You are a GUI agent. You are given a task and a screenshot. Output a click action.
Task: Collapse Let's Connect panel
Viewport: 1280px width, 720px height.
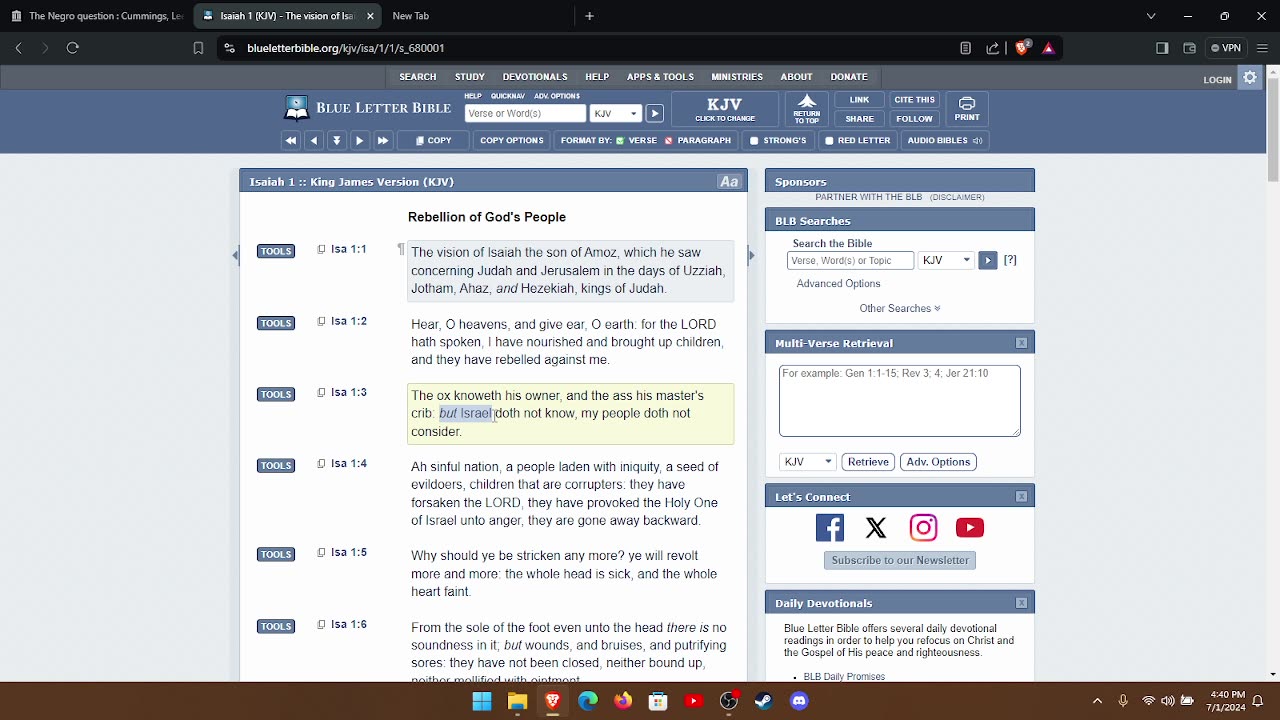(x=1021, y=497)
